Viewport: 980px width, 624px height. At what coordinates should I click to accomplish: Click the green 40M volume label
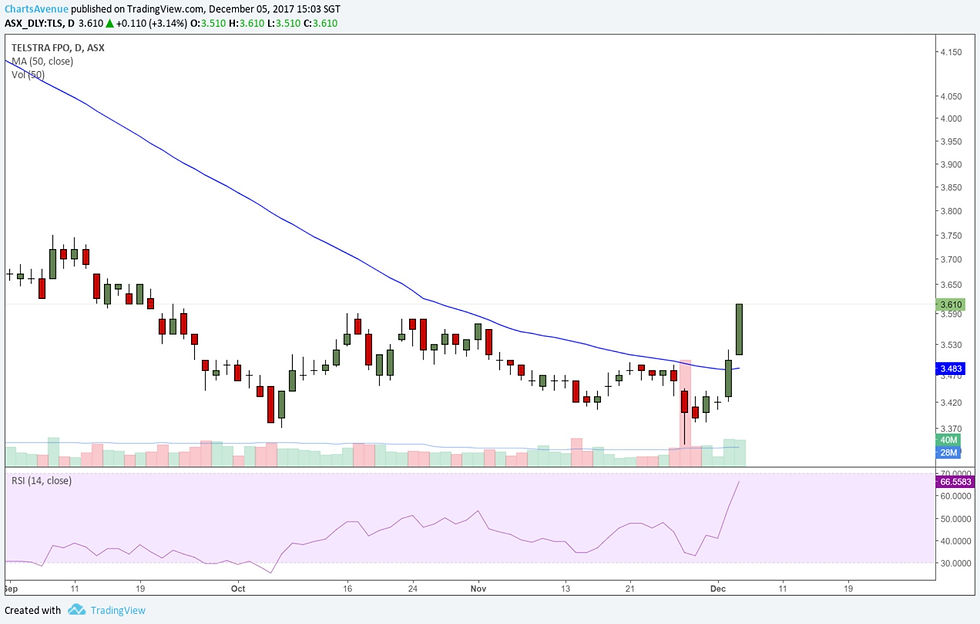948,440
